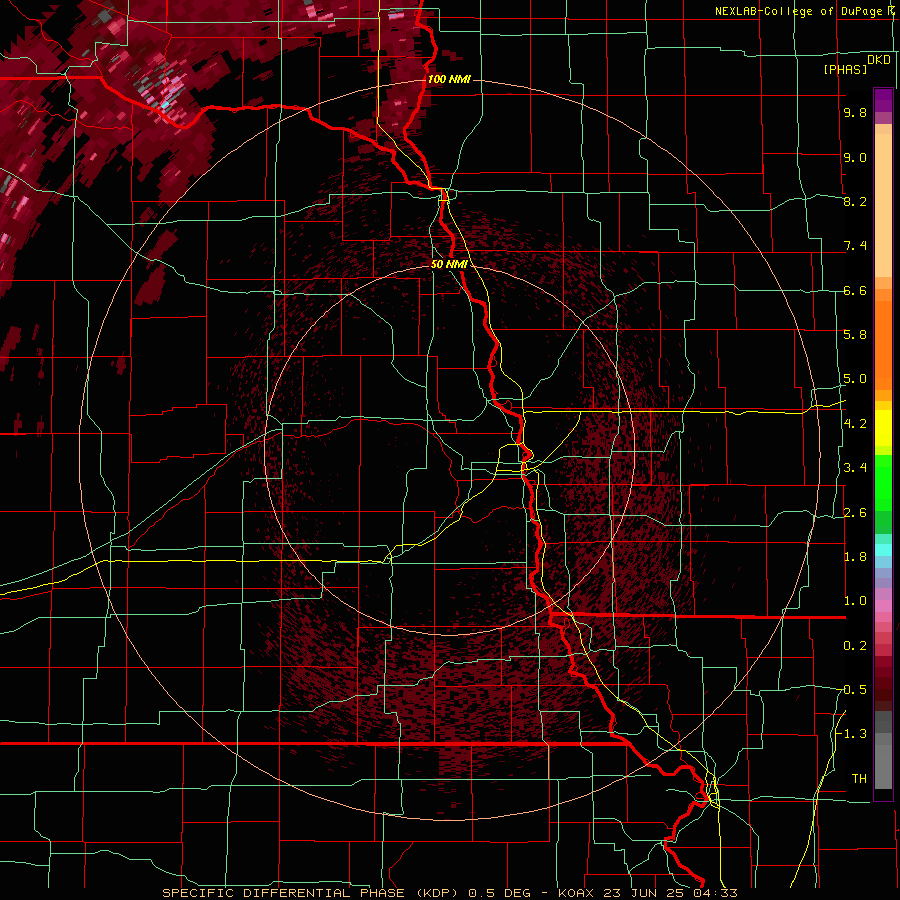Image resolution: width=900 pixels, height=900 pixels.
Task: Click the 1.0 scale value
Action: point(855,601)
